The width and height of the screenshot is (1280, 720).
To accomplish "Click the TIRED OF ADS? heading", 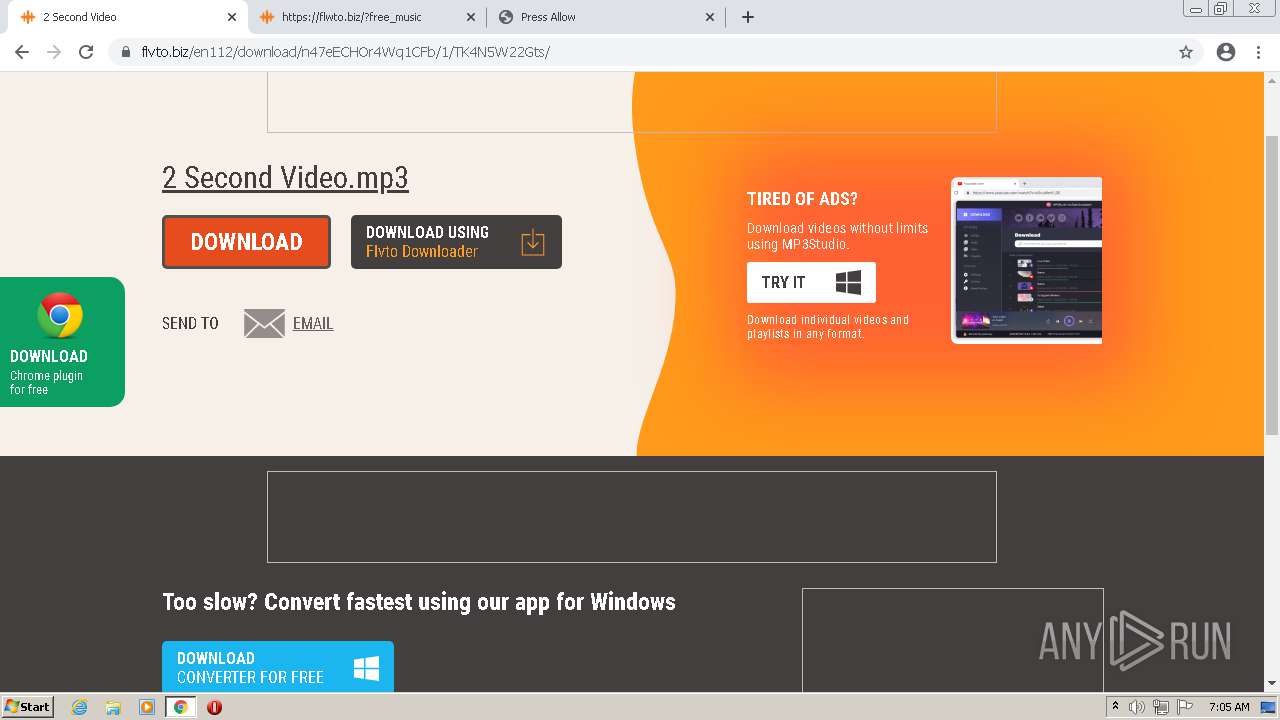I will tap(802, 199).
